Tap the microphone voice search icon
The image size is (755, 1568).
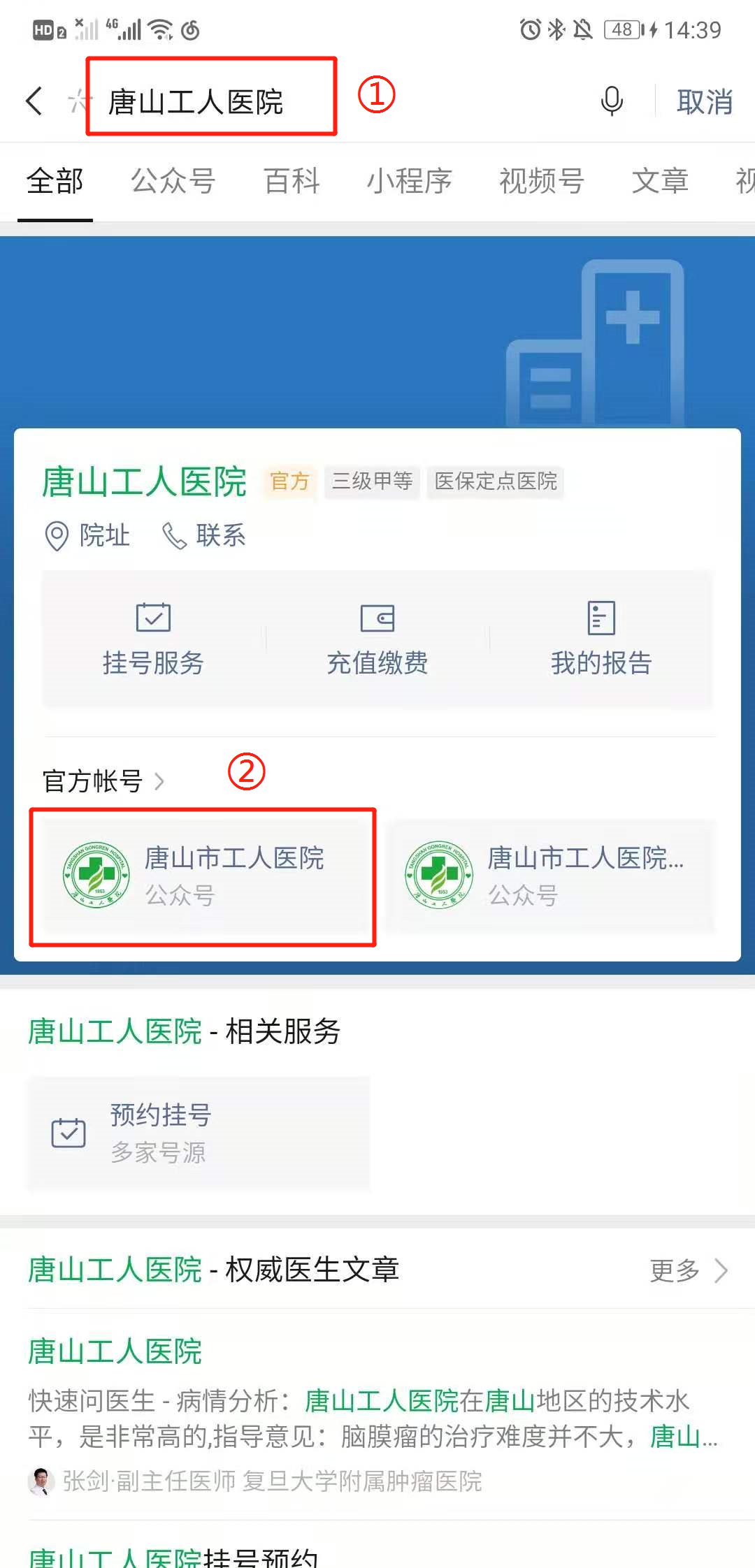(x=612, y=101)
